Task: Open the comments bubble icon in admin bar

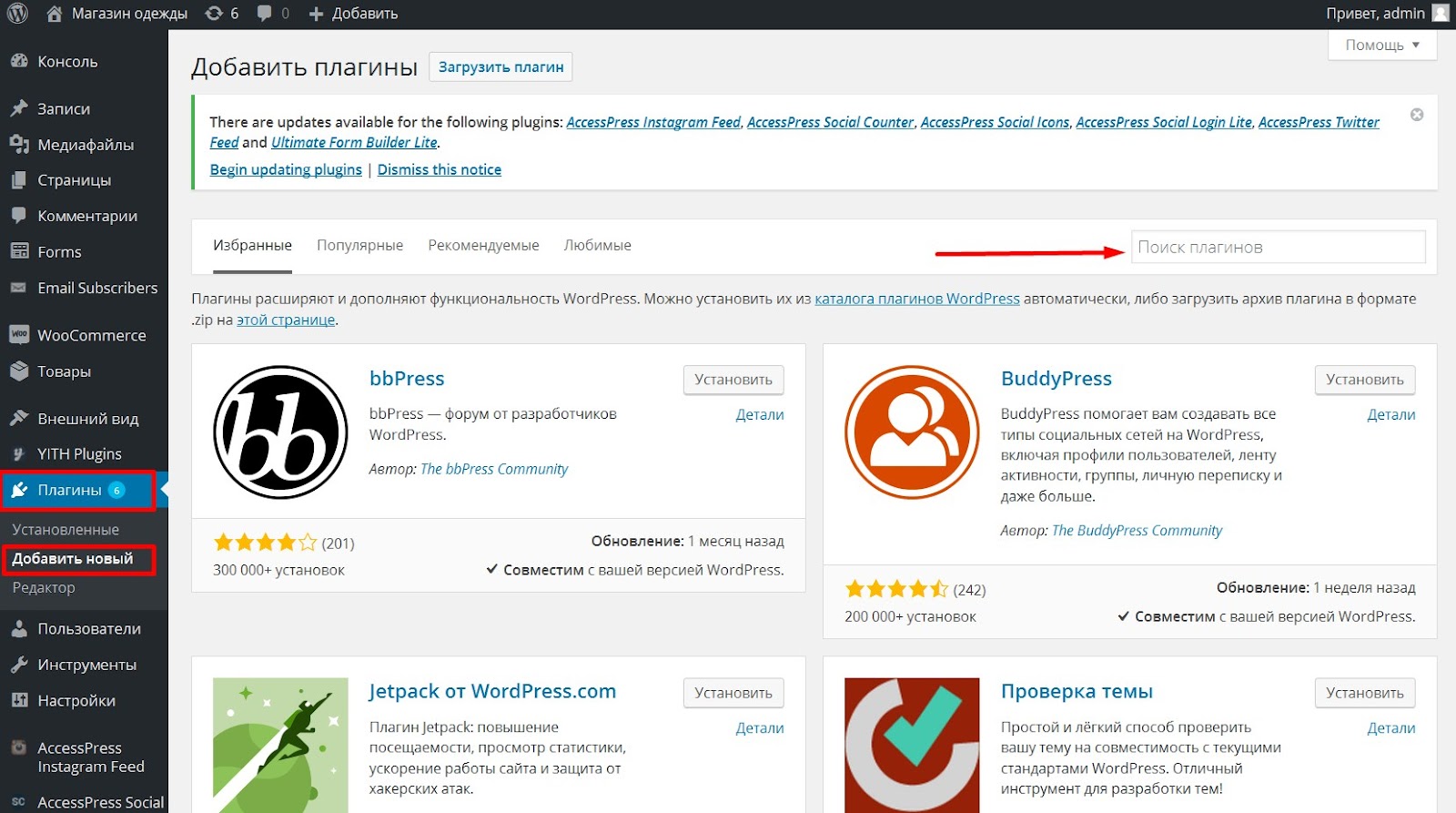Action: click(265, 14)
